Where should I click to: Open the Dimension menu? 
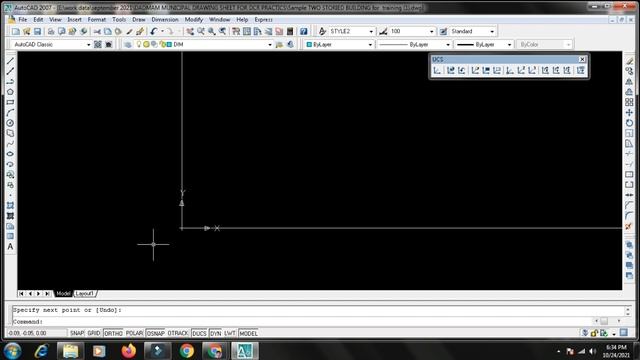click(x=165, y=20)
